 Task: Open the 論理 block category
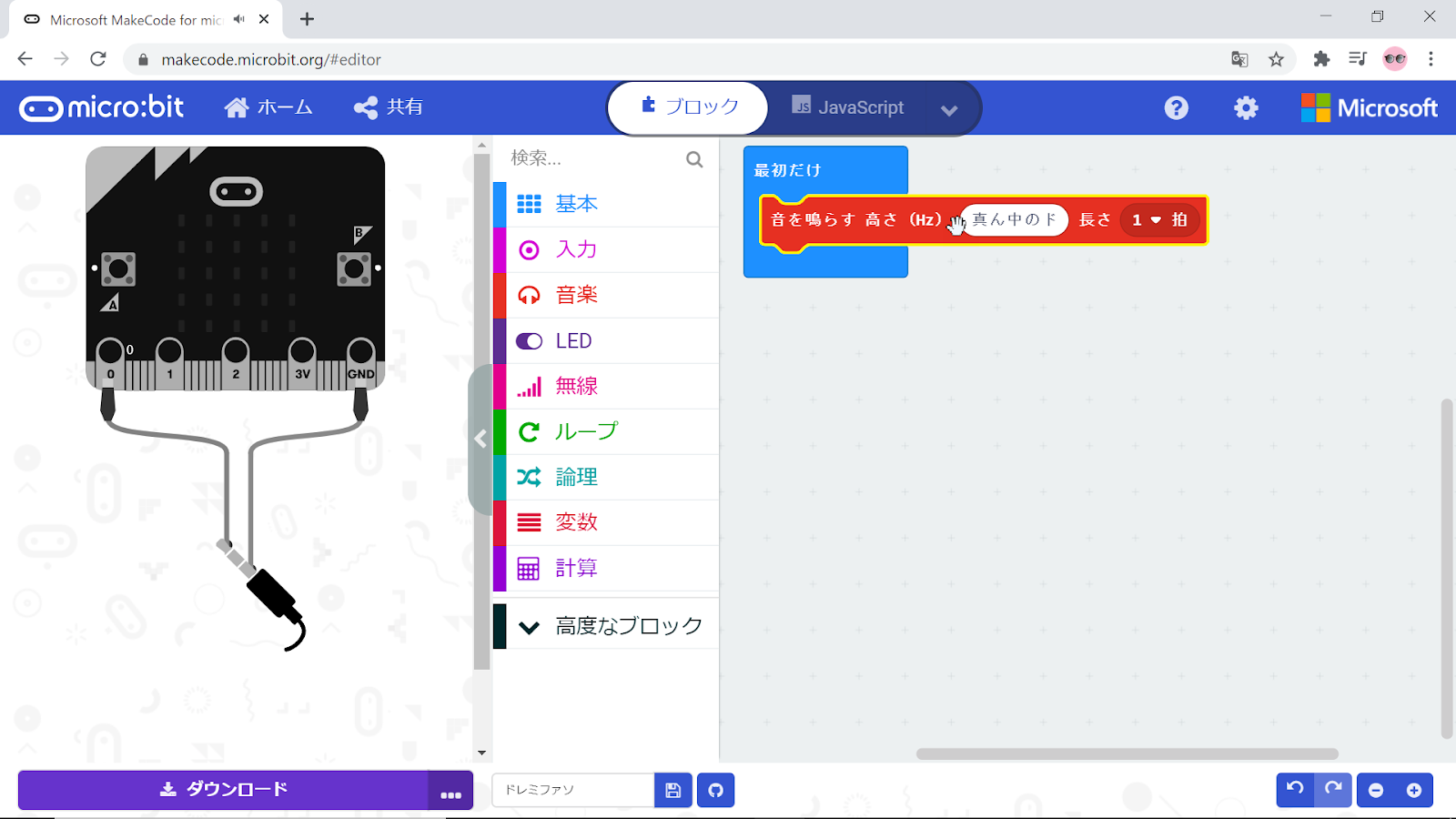pos(606,477)
